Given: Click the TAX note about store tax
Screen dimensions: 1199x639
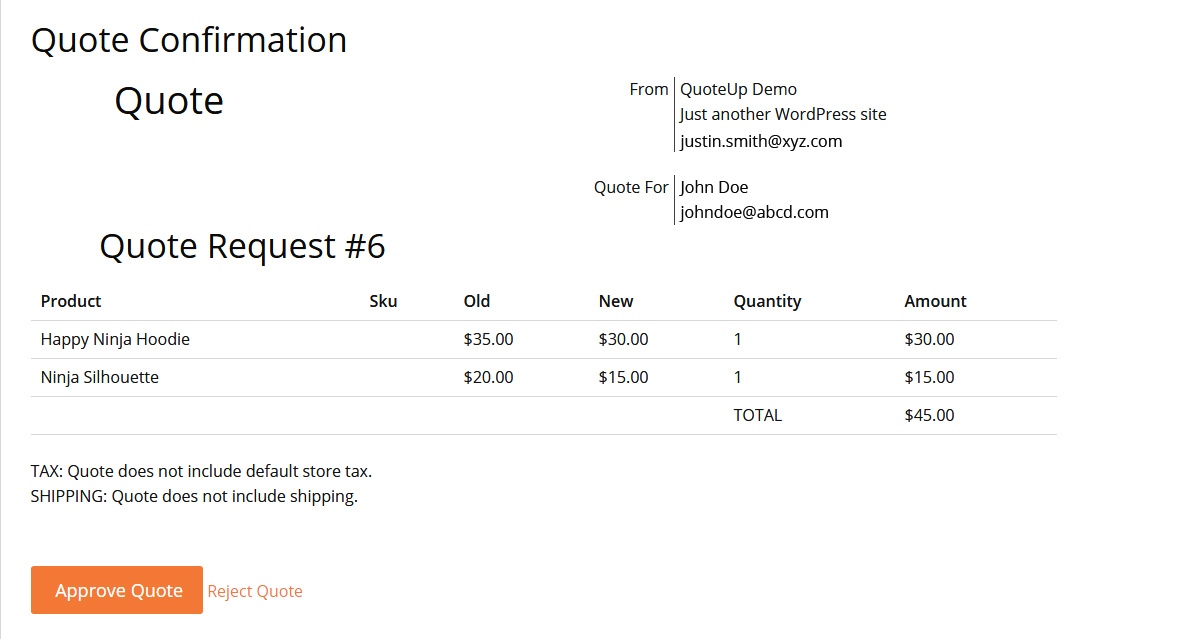Looking at the screenshot, I should [x=201, y=471].
